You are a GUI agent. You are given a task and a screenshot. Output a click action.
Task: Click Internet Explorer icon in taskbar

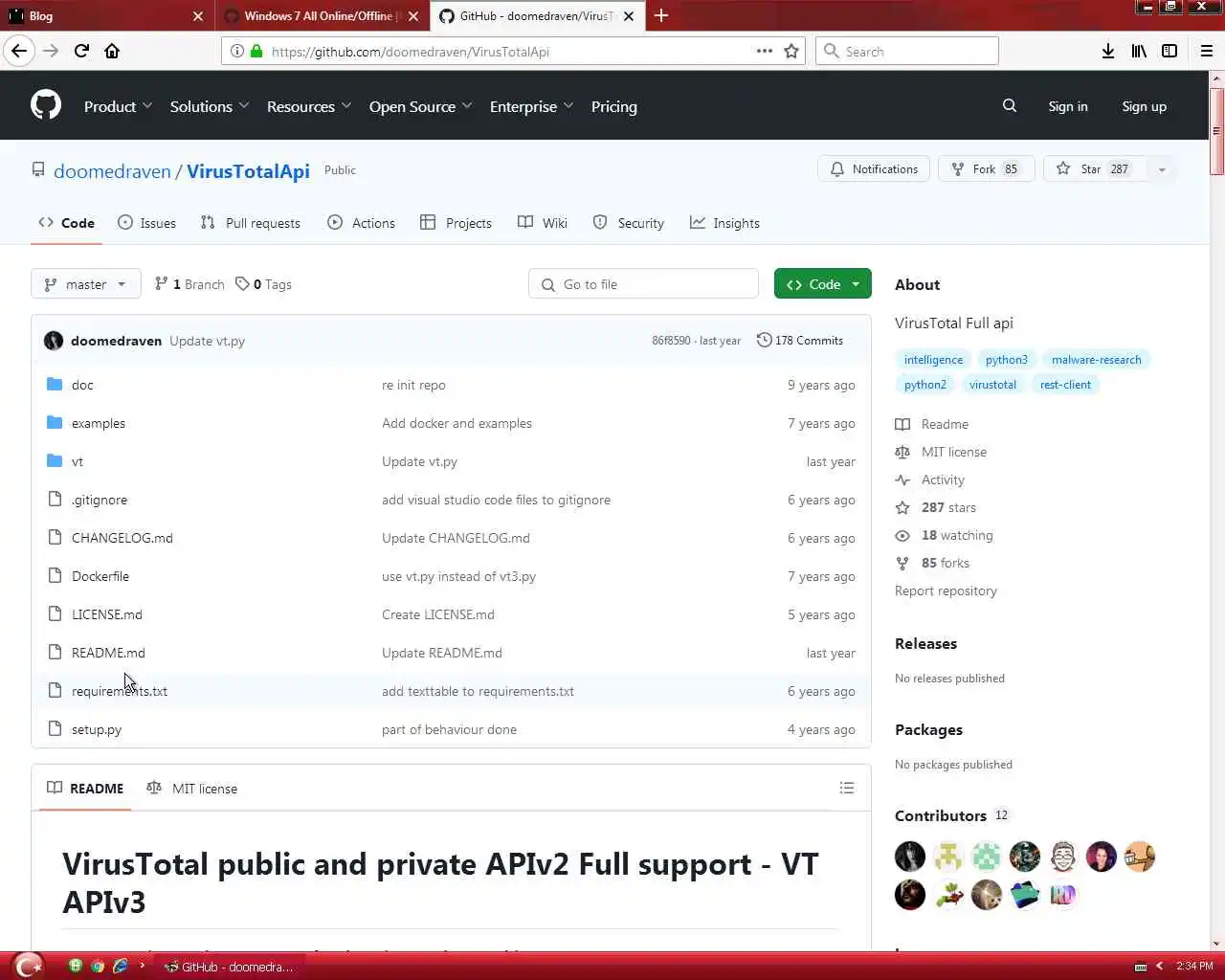(121, 967)
